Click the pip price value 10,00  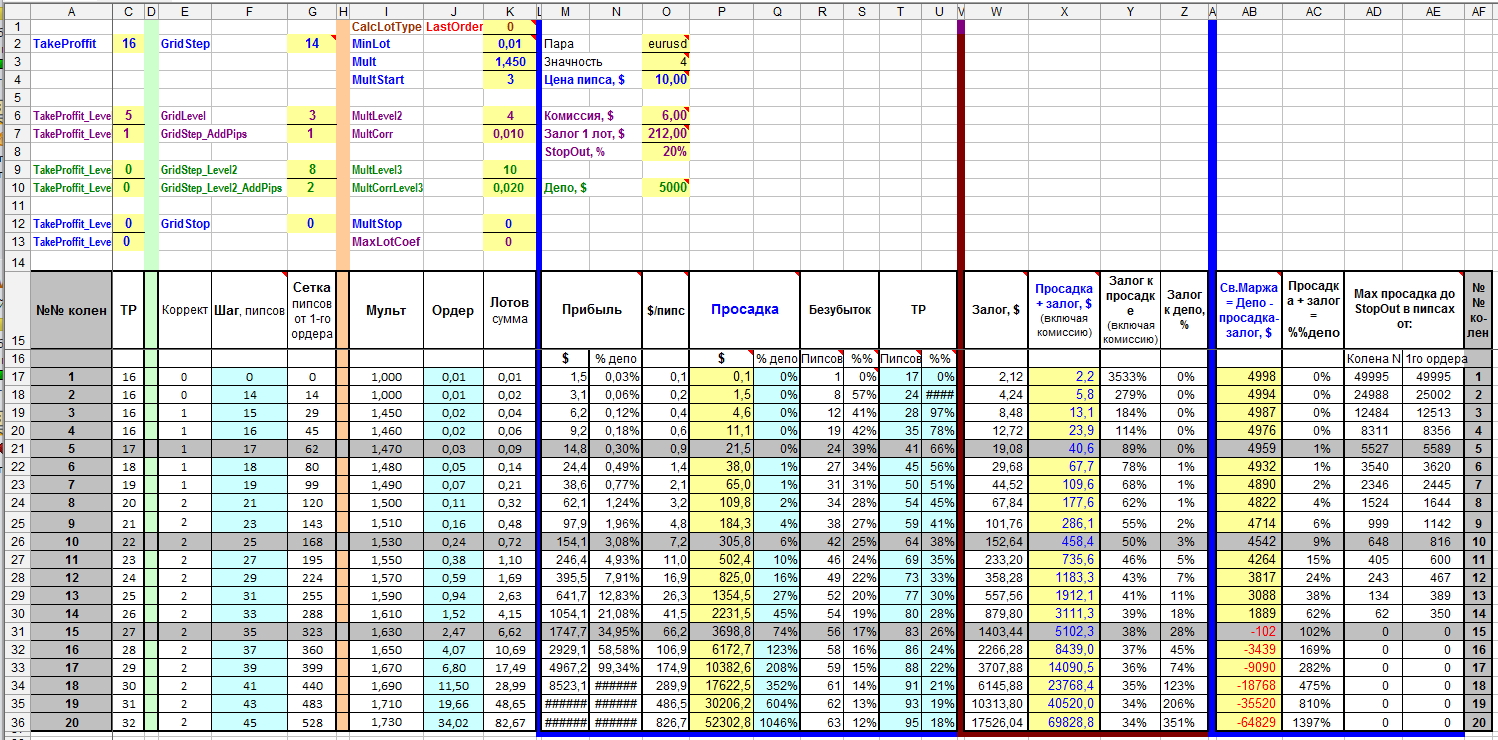coord(666,80)
